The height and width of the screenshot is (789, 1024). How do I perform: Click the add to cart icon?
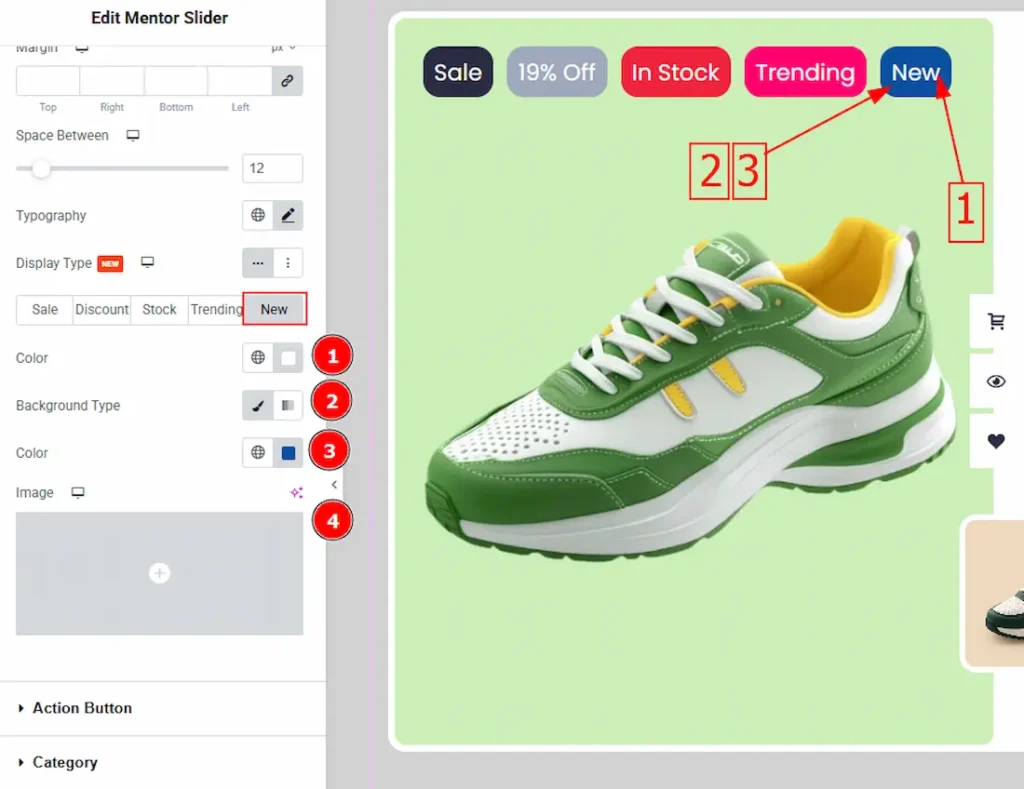[x=996, y=322]
